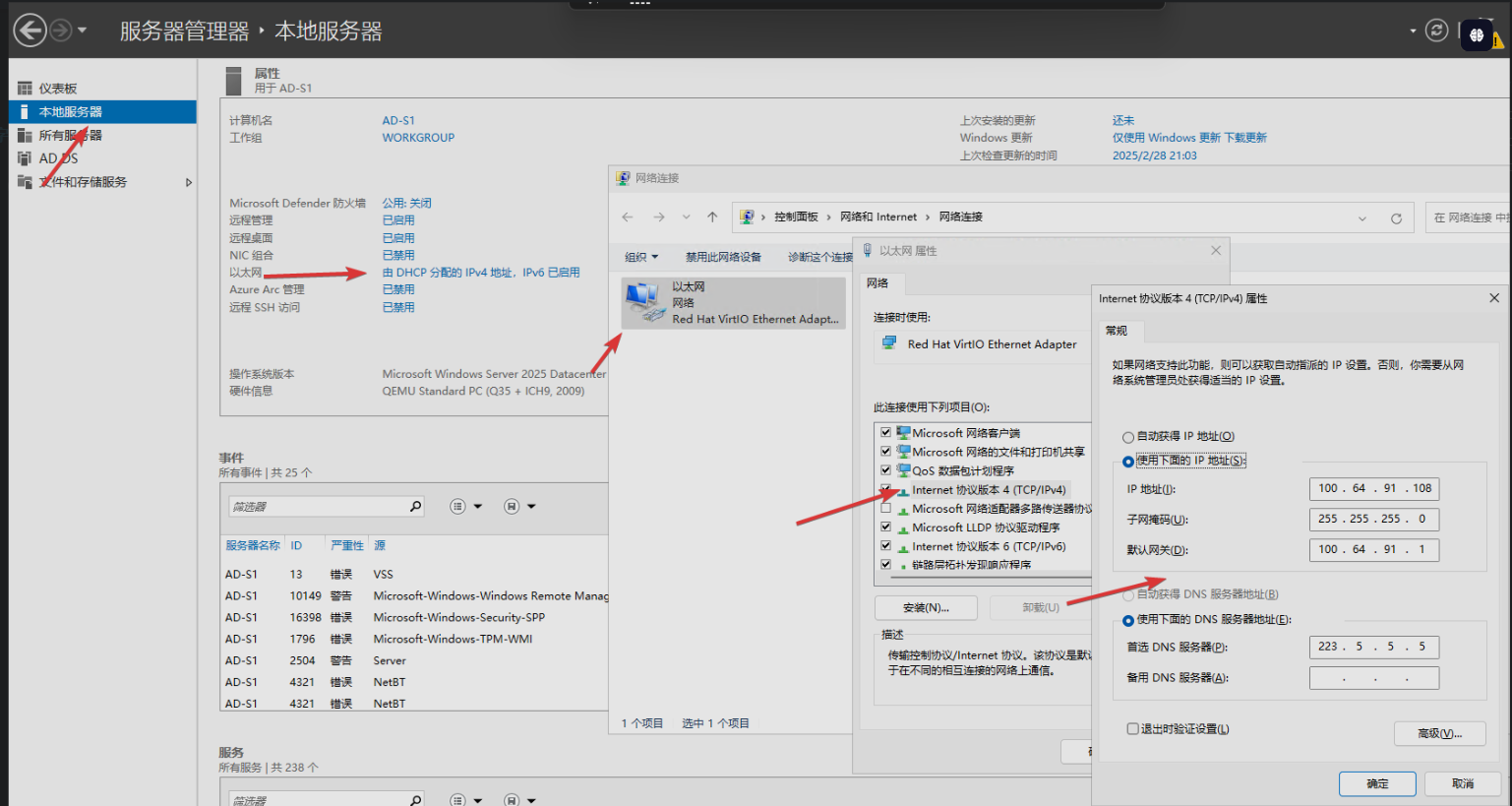
Task: Click the 在 网络连接 中搜索 search box
Action: click(1468, 217)
